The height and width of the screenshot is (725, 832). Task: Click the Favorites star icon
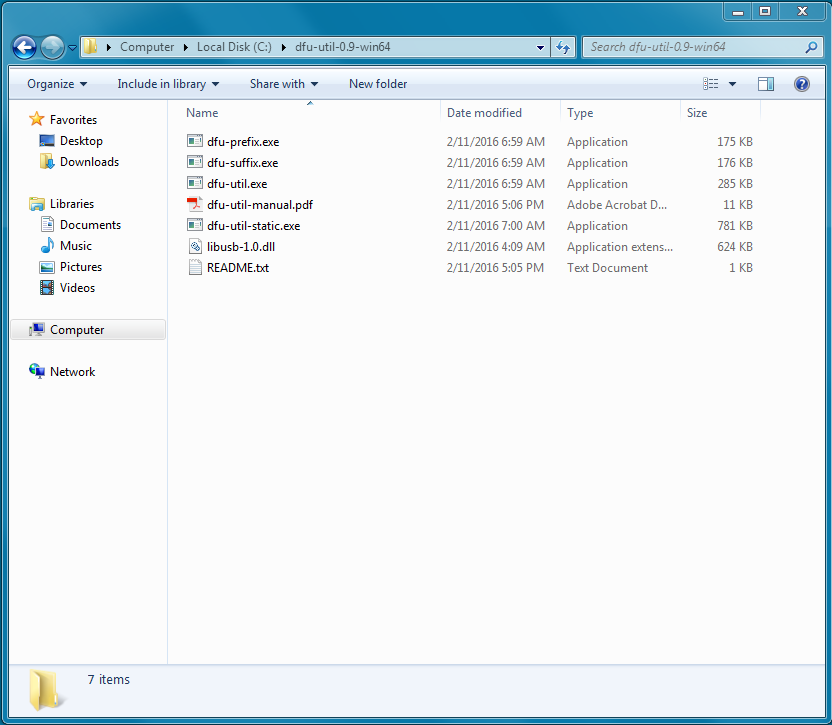coord(37,119)
